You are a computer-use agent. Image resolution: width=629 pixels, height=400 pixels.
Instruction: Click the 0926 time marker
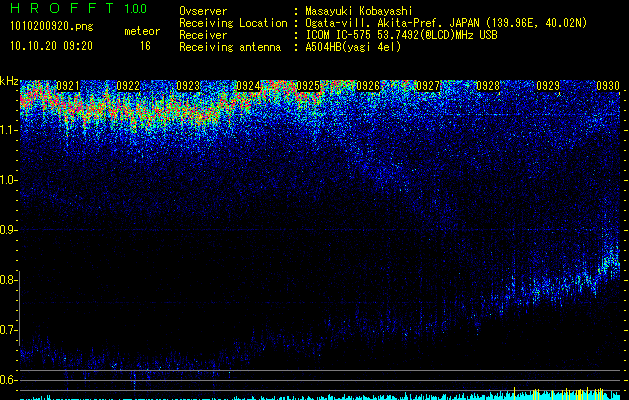[368, 86]
